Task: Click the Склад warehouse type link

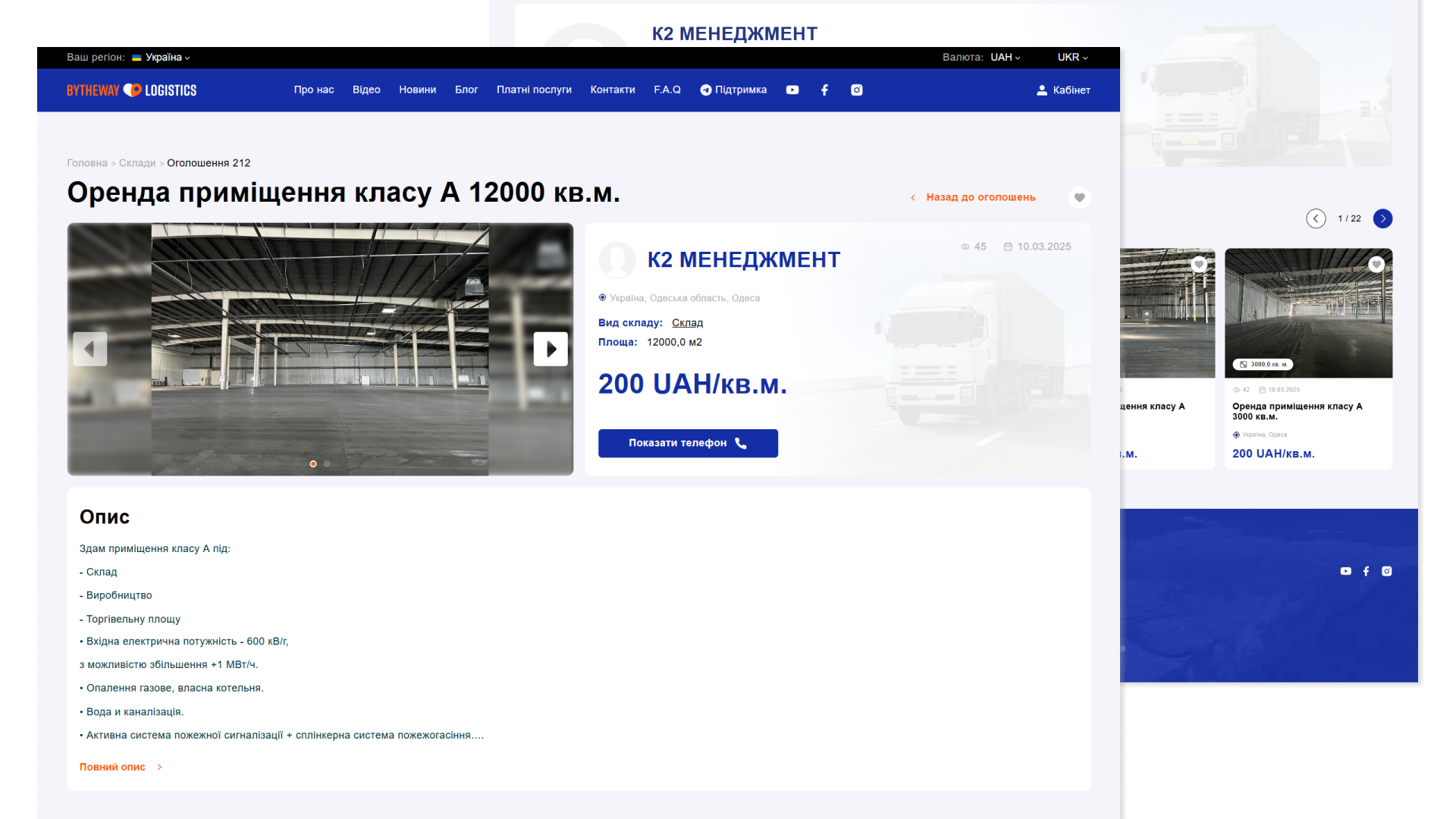Action: click(687, 323)
